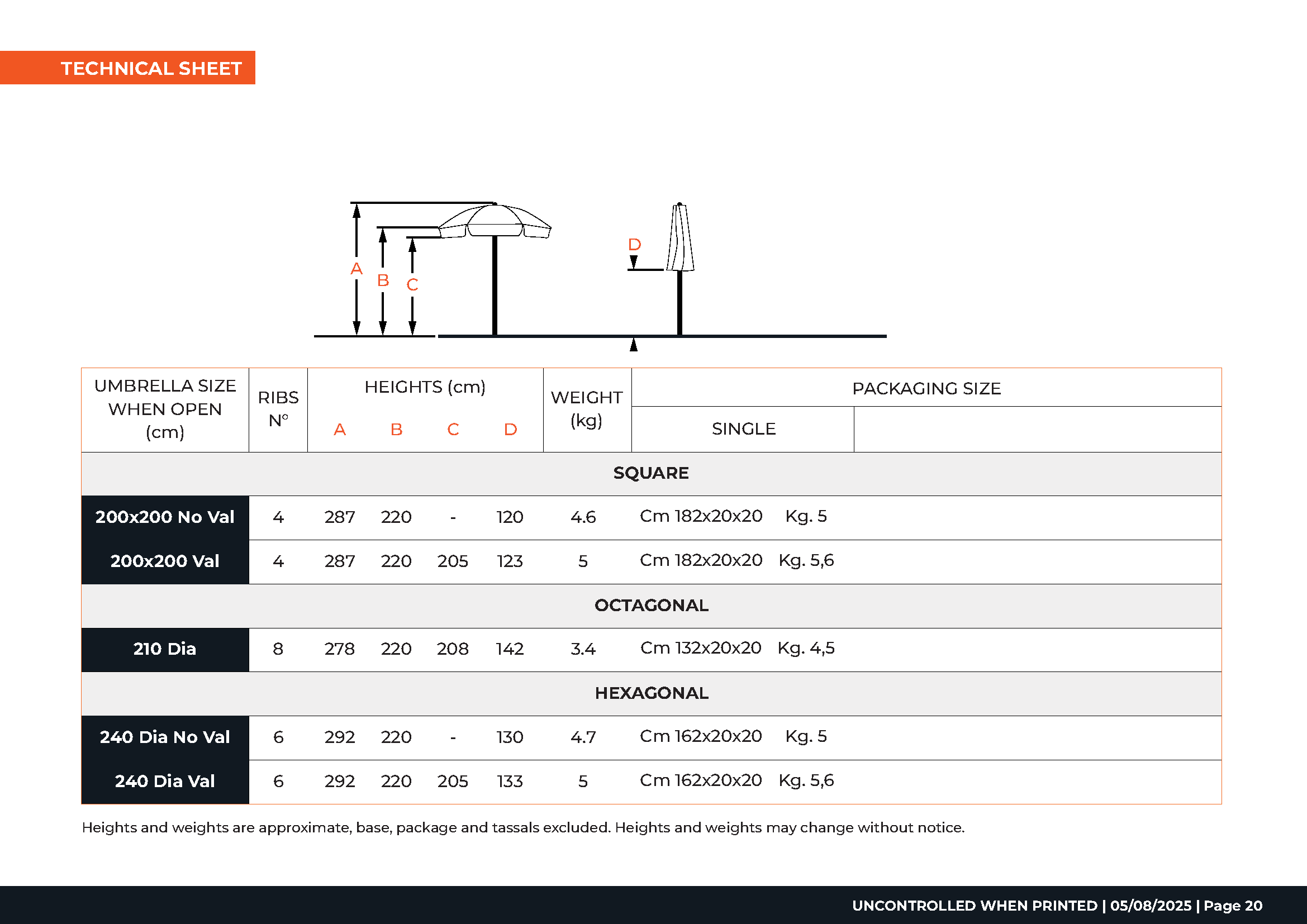The image size is (1307, 924).
Task: Click the PACKAGING SIZE column header
Action: tap(925, 388)
